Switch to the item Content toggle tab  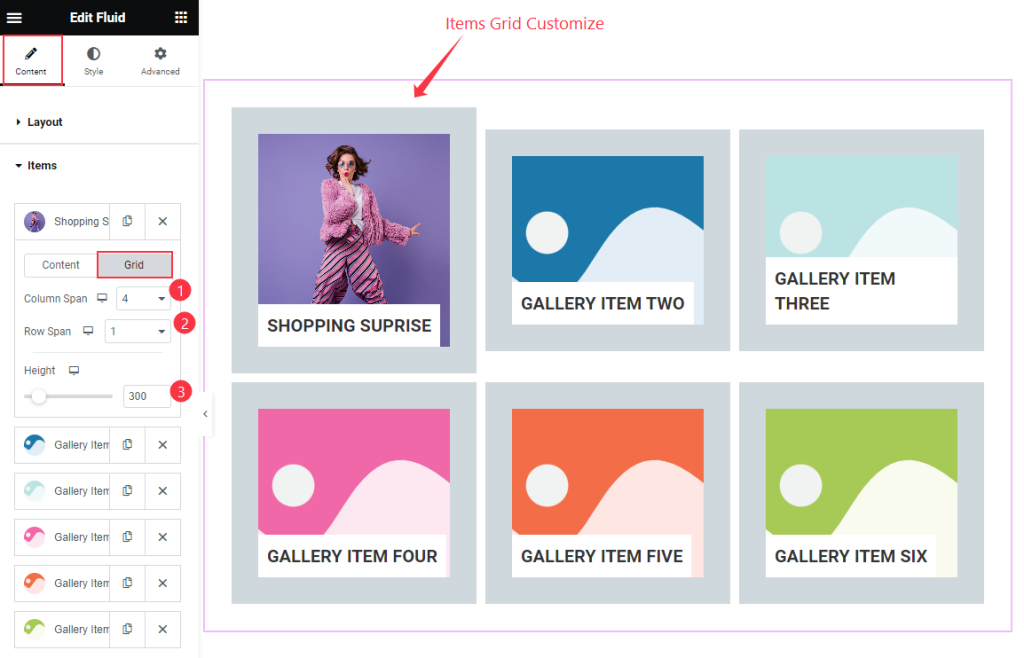point(61,264)
